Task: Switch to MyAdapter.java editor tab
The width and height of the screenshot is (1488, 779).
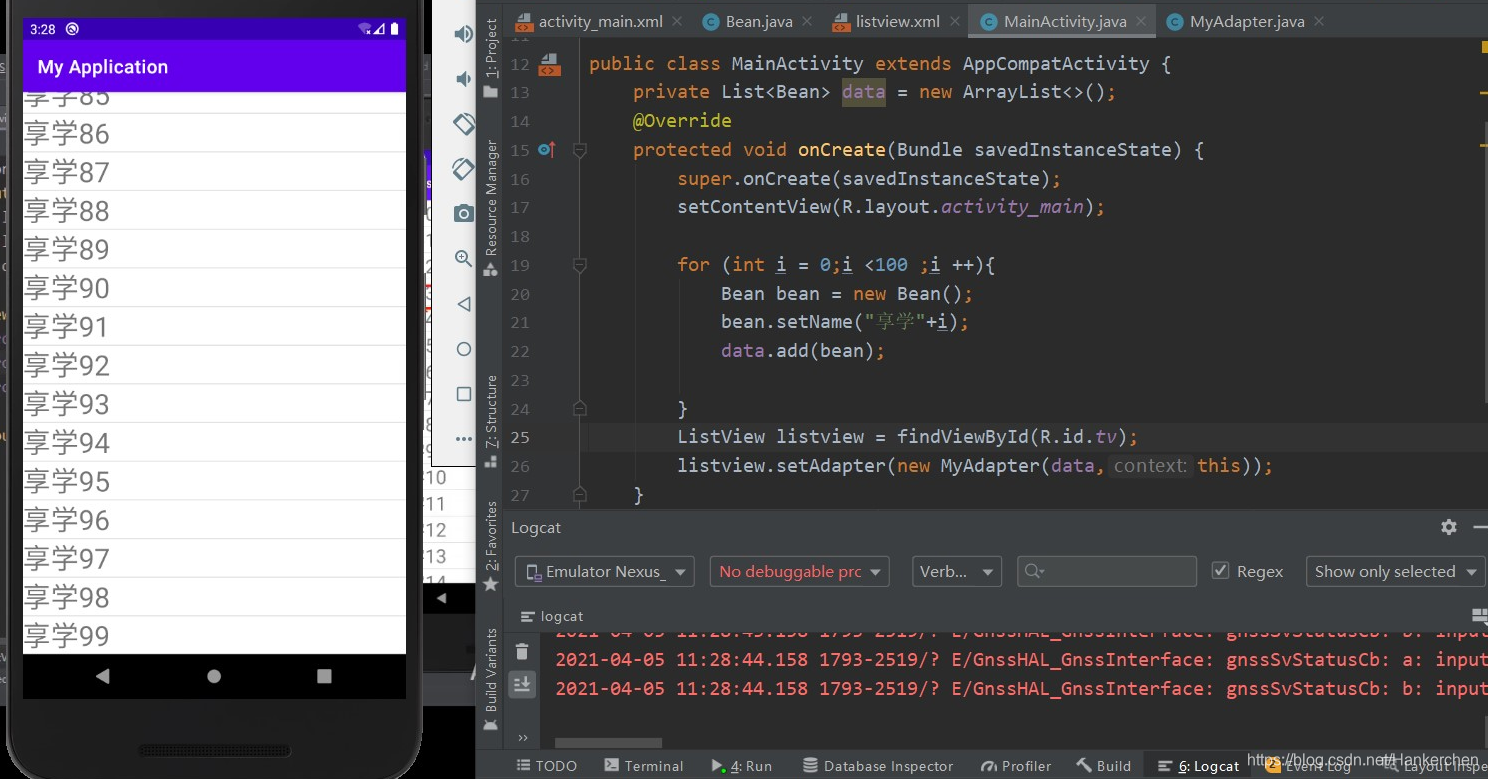Action: click(1246, 21)
